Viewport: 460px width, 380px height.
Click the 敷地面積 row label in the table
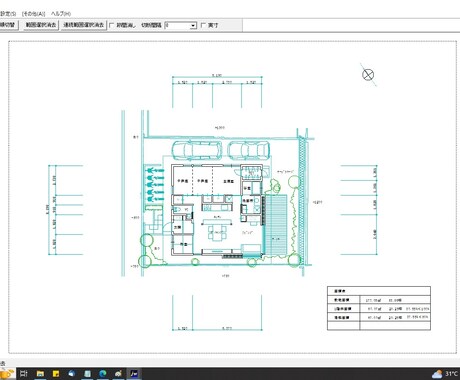tap(342, 300)
